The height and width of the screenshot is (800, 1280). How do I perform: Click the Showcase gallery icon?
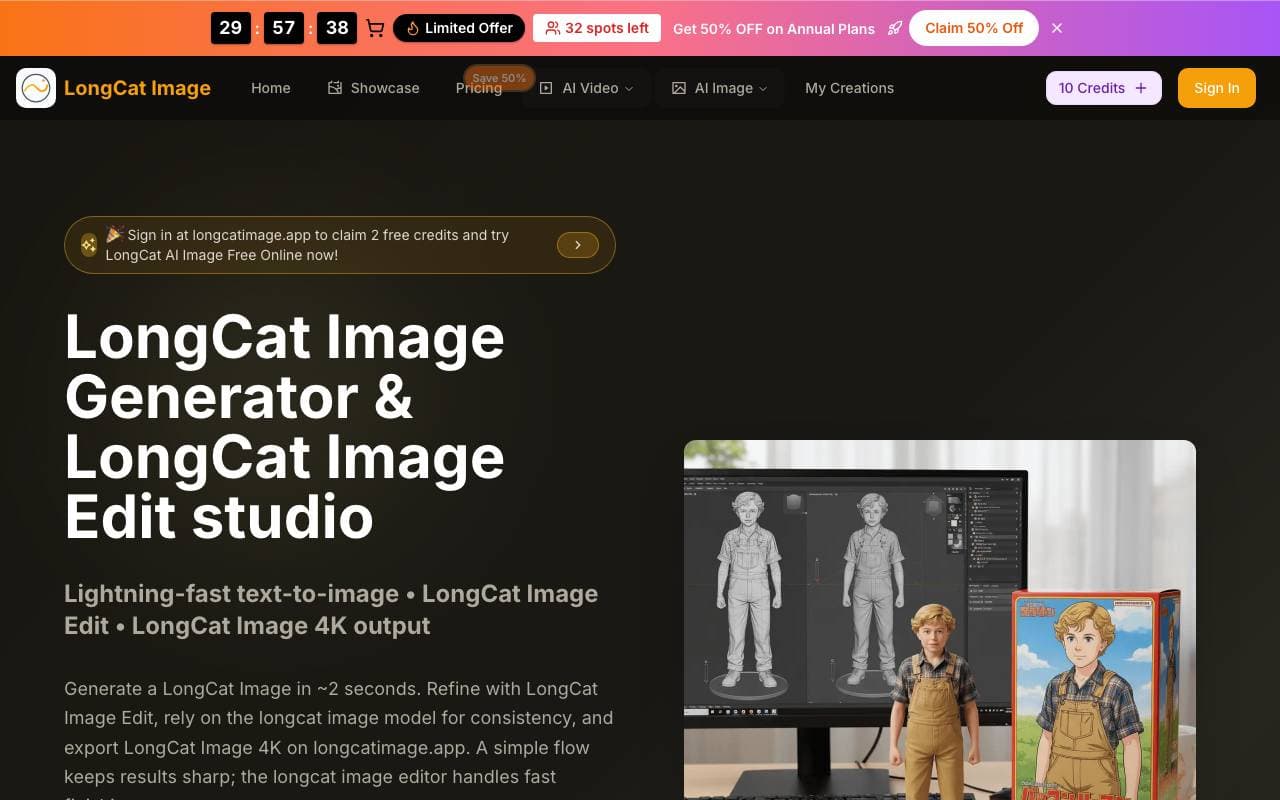pyautogui.click(x=335, y=88)
